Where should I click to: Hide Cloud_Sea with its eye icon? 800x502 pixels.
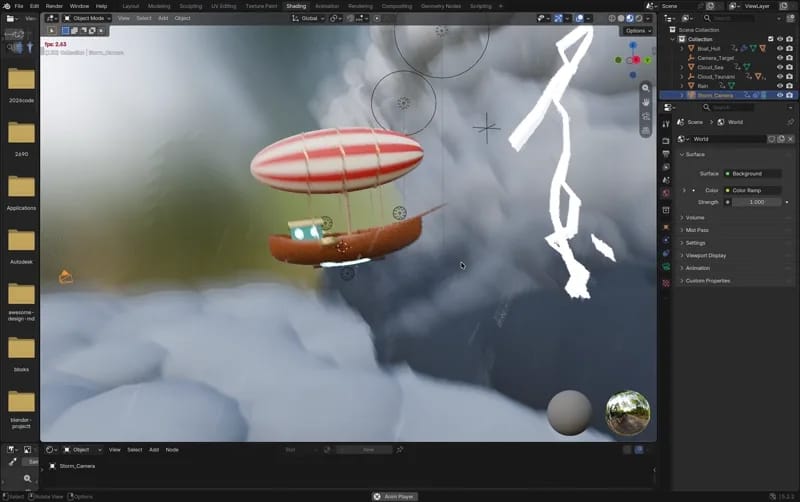point(780,67)
